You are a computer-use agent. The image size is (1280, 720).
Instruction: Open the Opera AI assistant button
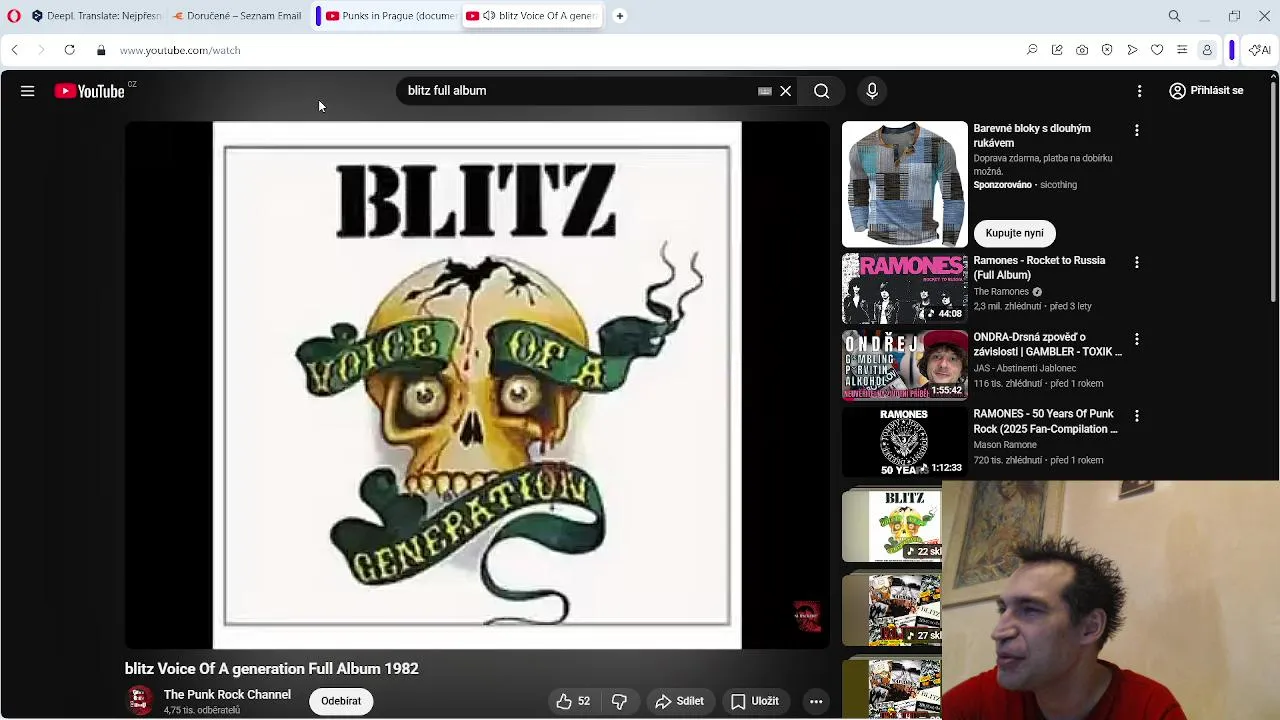coord(1260,50)
